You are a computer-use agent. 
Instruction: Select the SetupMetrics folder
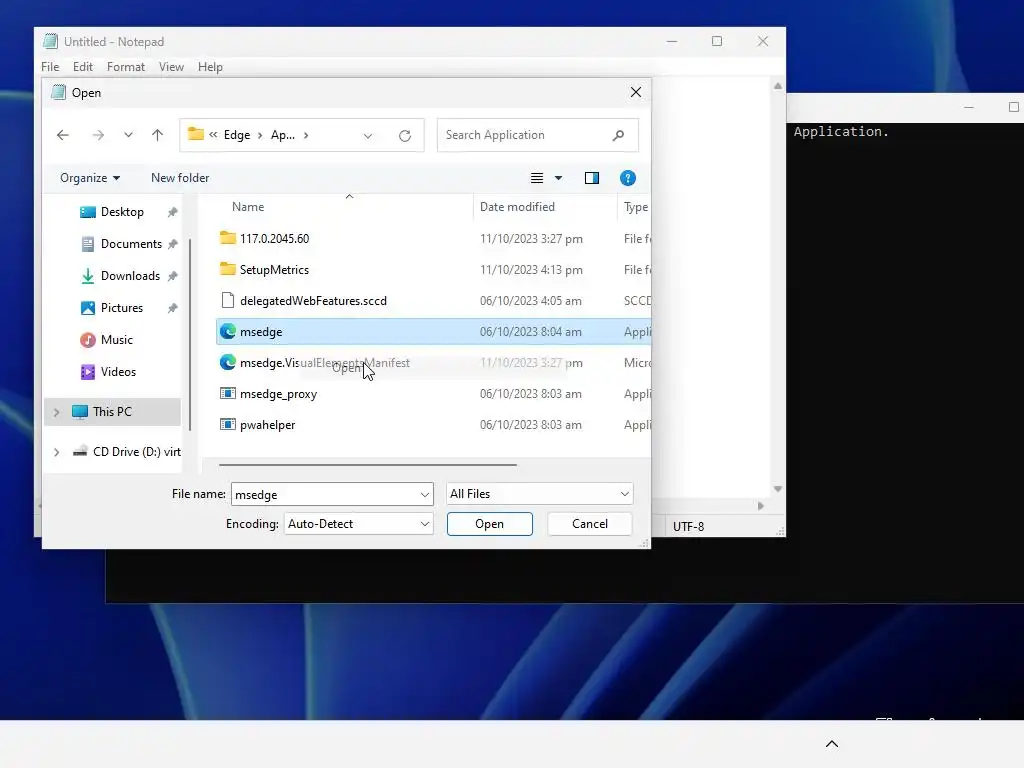coord(274,270)
